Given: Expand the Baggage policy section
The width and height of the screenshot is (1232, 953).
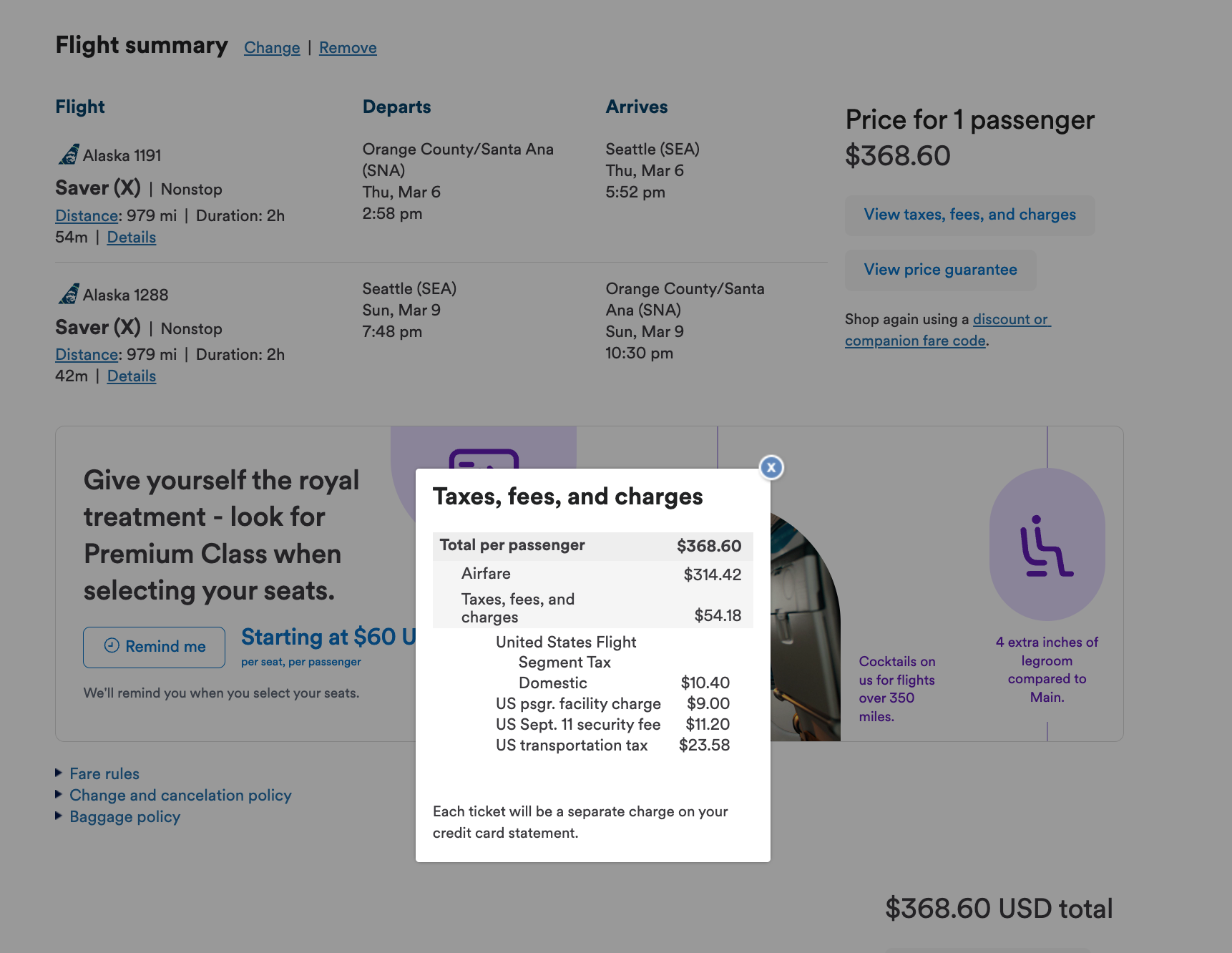Looking at the screenshot, I should point(124,816).
